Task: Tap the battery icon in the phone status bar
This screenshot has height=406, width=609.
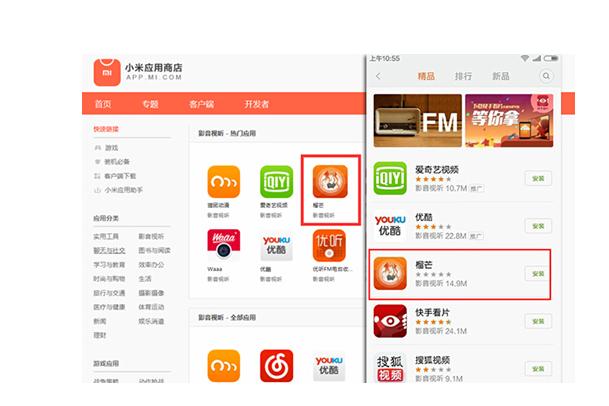Action: click(551, 58)
